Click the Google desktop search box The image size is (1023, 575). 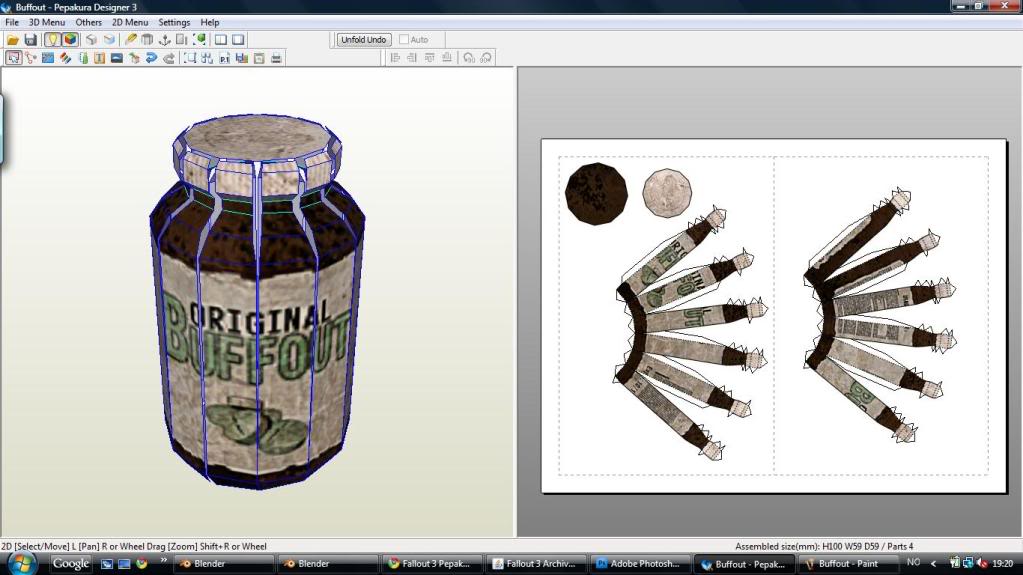70,563
